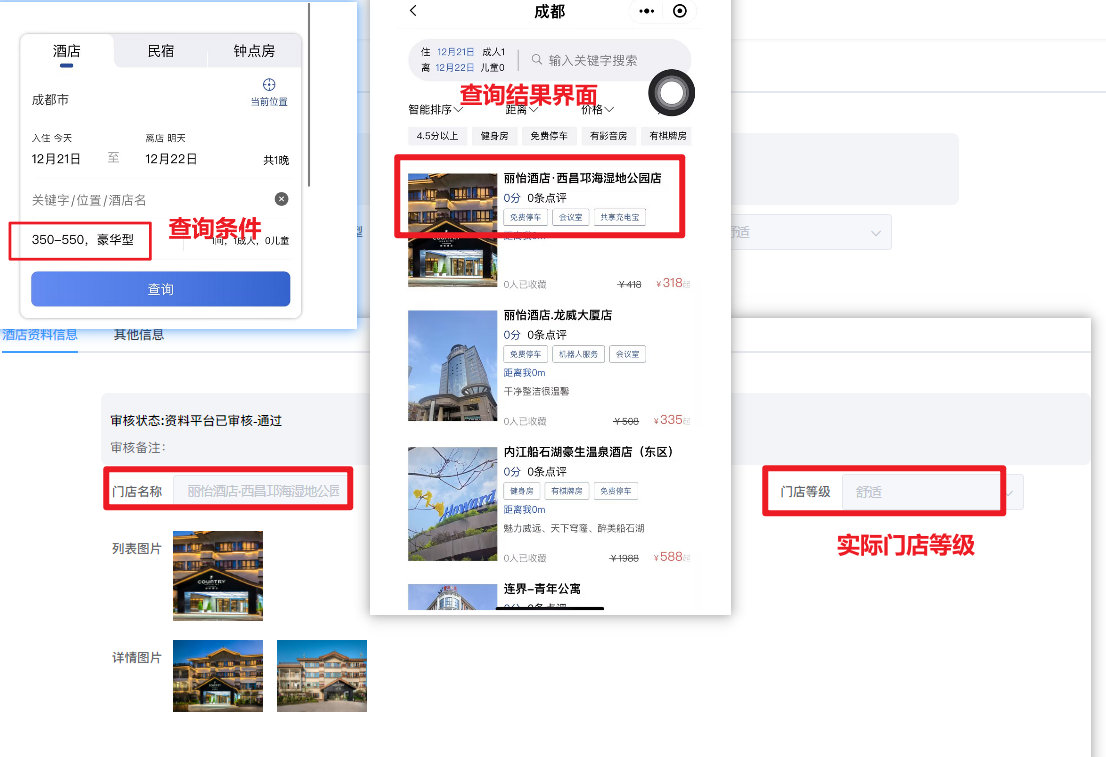This screenshot has width=1106, height=757.
Task: Open the room and guest count selector
Action: [x=250, y=241]
